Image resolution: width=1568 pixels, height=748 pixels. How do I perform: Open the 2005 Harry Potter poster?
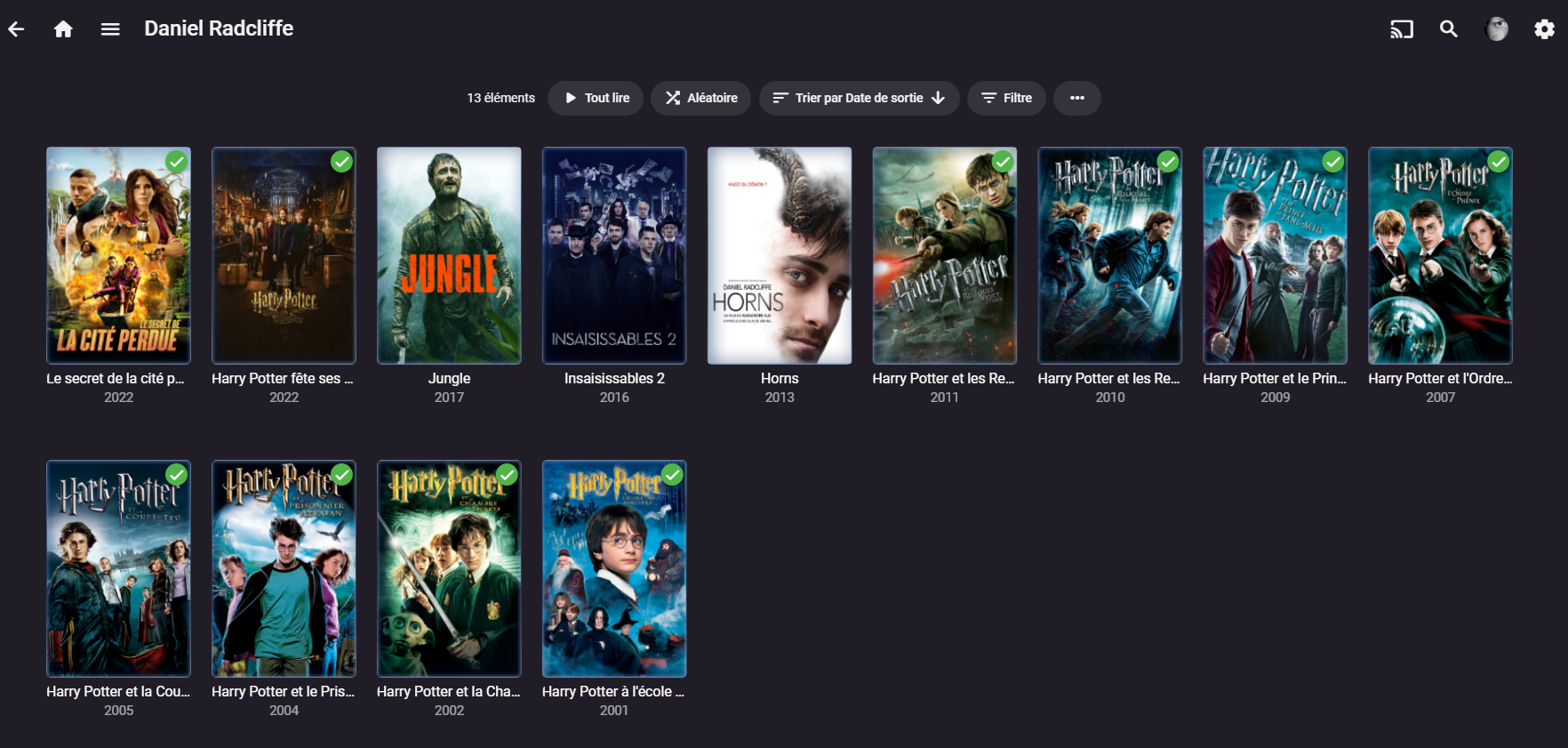(118, 568)
